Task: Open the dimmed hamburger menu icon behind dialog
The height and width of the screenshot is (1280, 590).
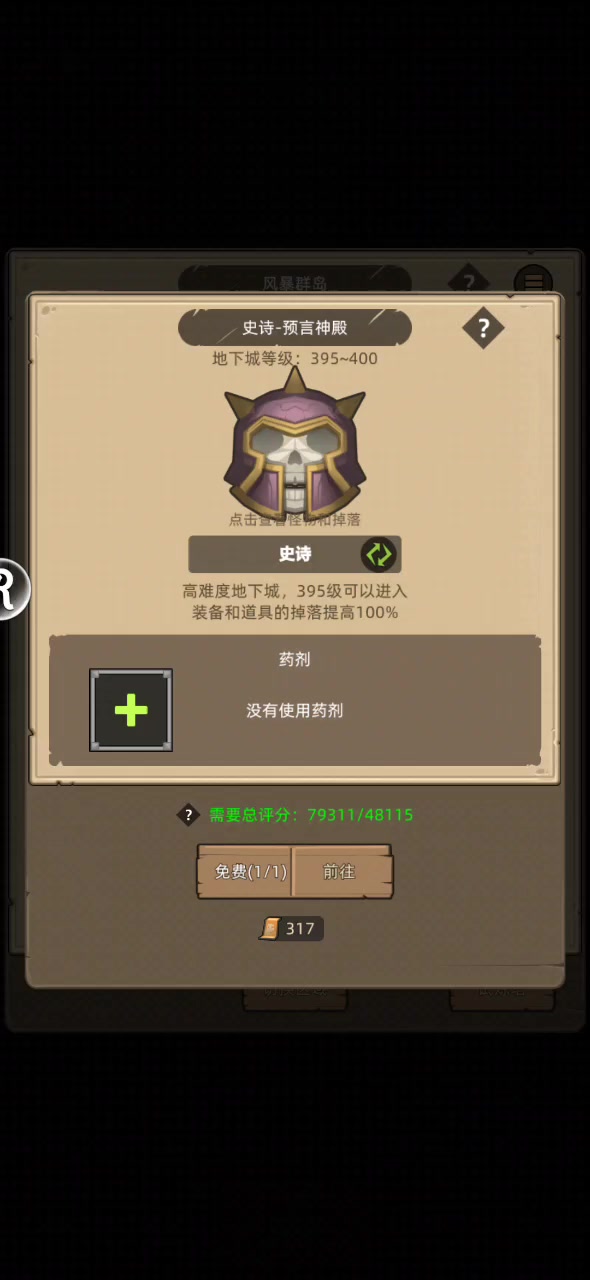Action: tap(533, 281)
